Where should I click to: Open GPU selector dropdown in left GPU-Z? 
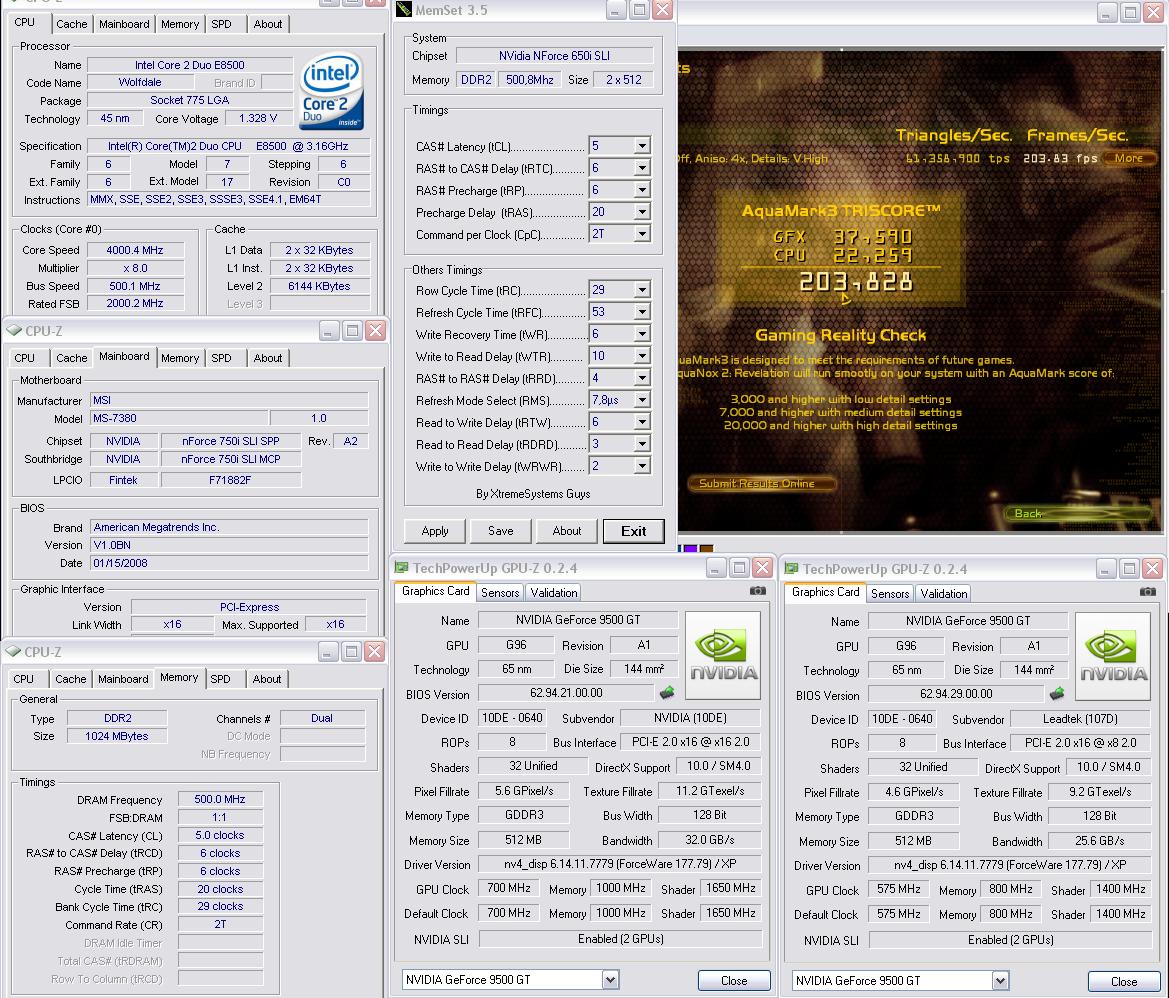(x=611, y=979)
